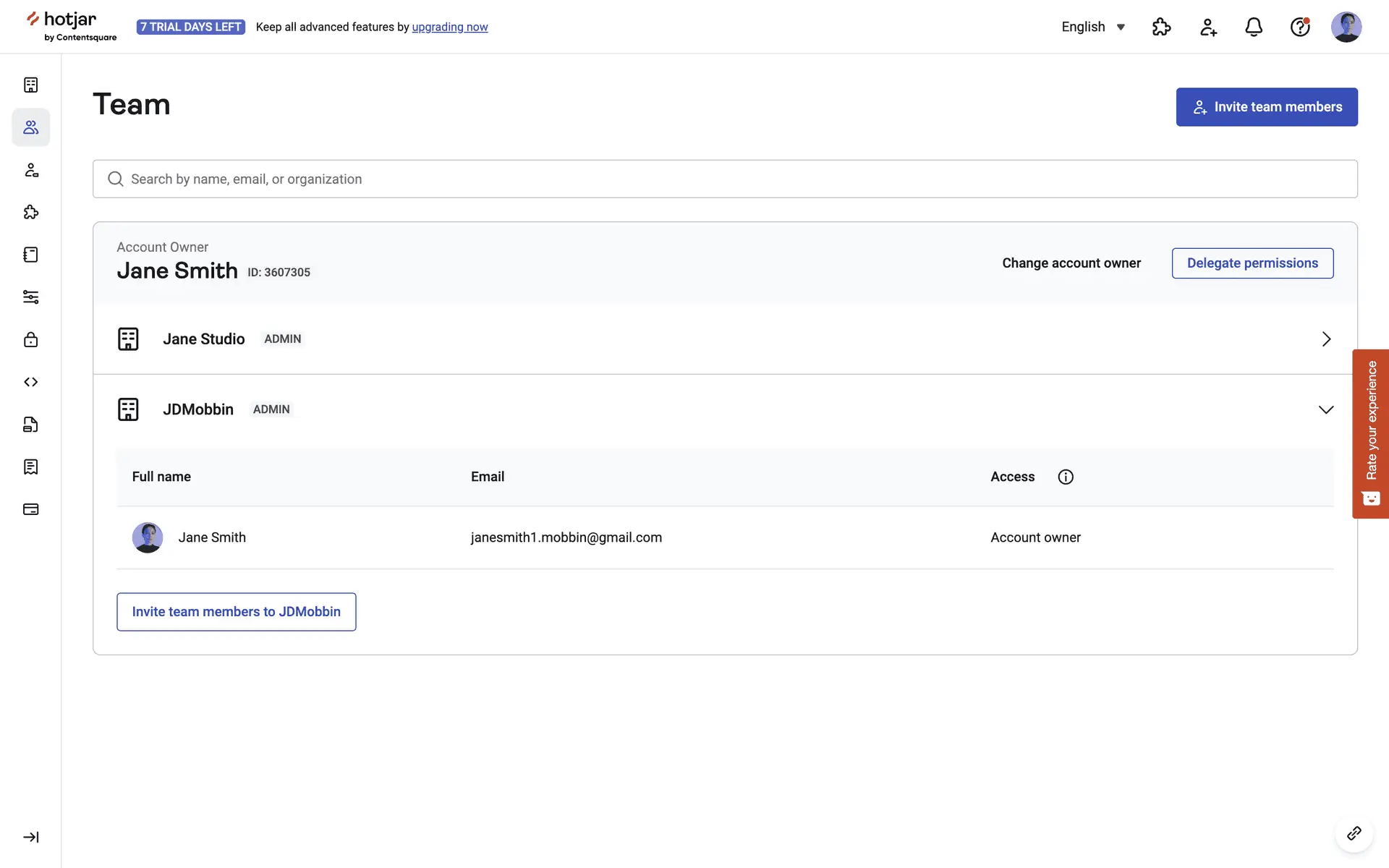Click the notifications bell icon
Screen dimensions: 1389x868
click(x=1254, y=27)
